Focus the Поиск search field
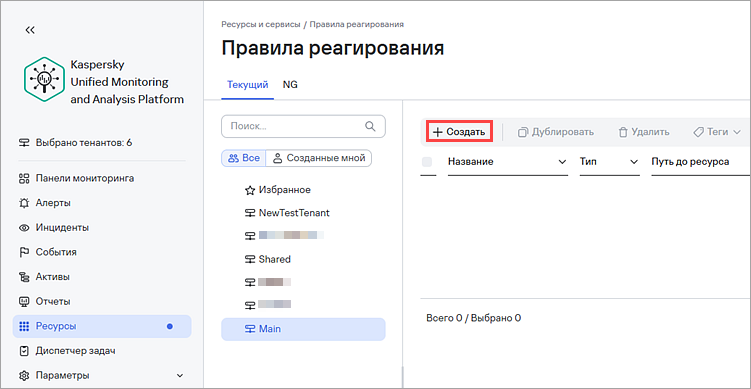Screen dimensions: 751x389 [x=303, y=126]
